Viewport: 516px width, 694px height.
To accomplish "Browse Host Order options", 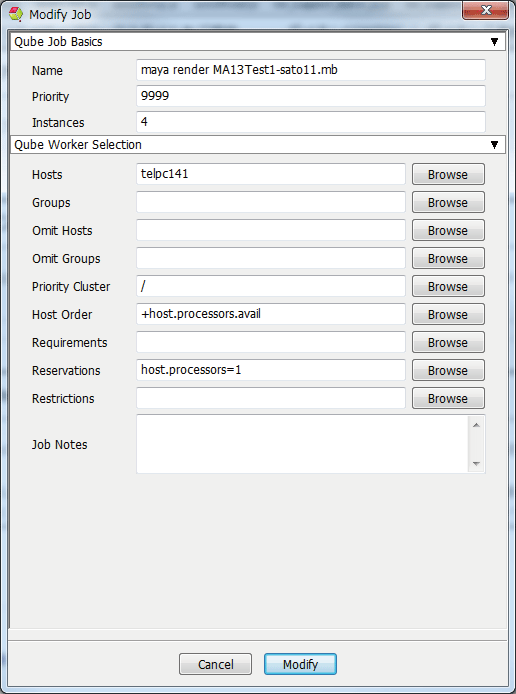I will tap(448, 314).
